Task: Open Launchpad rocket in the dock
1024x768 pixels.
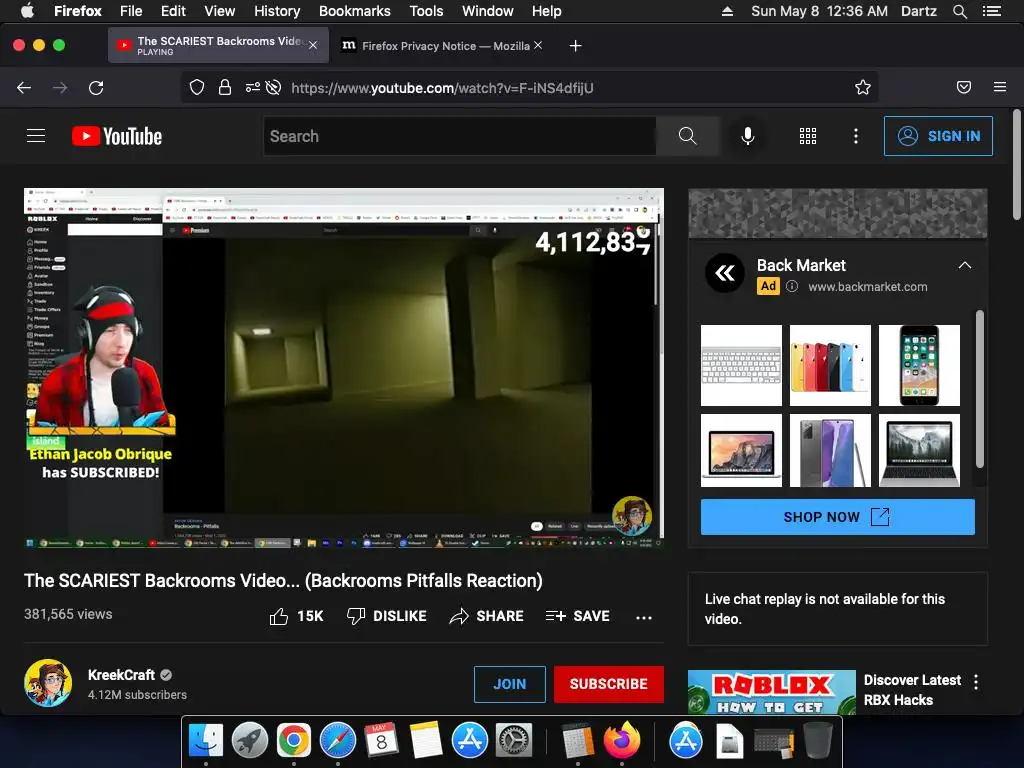Action: coord(249,741)
